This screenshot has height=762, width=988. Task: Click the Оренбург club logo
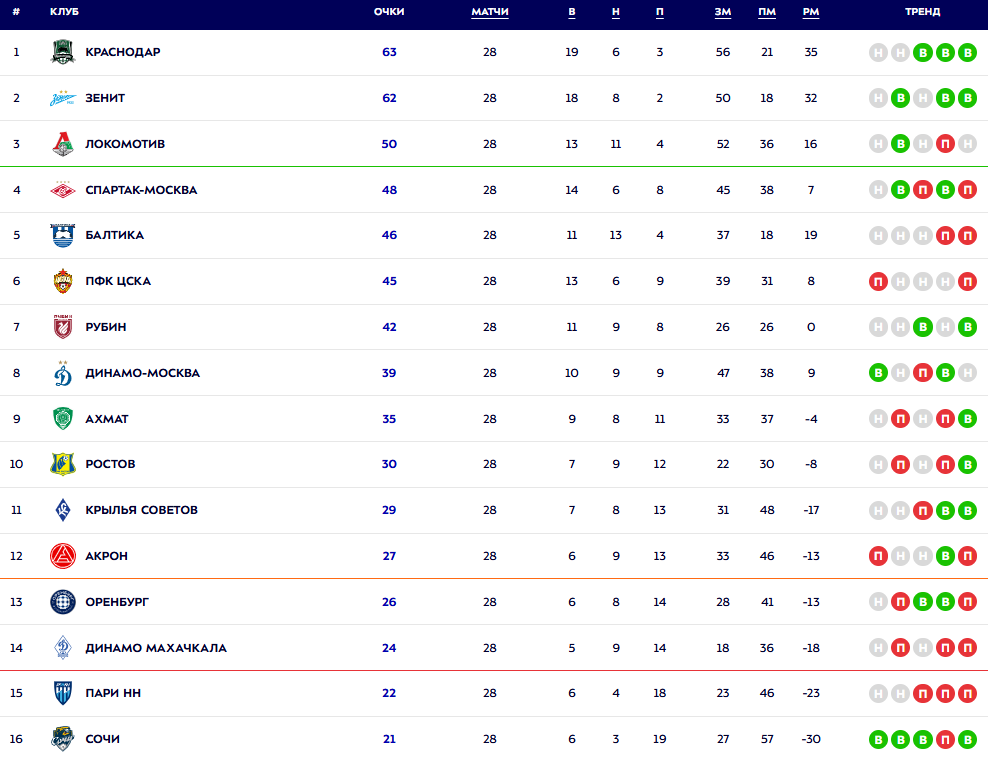pos(62,602)
